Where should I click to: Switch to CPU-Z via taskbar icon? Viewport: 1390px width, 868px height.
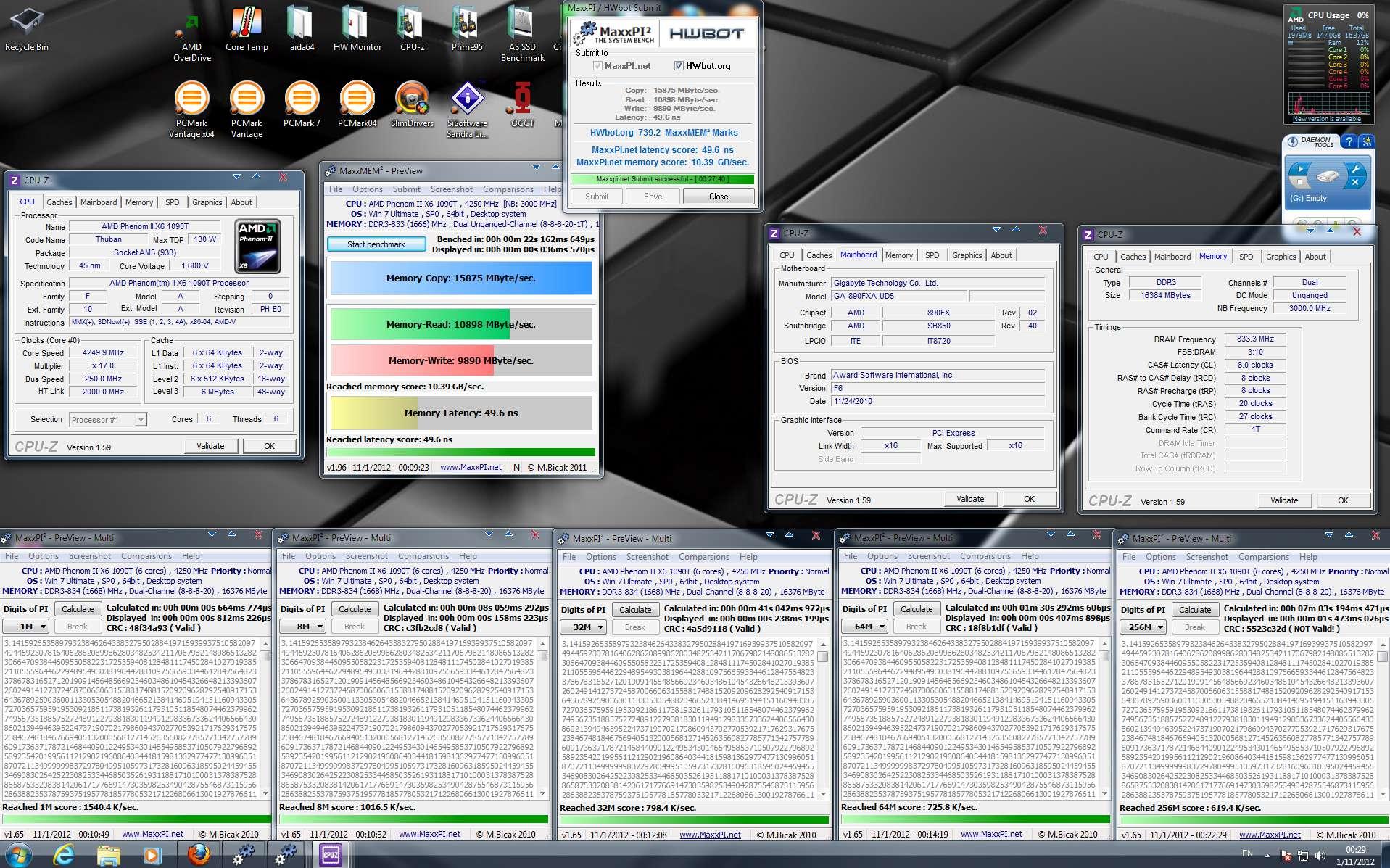tap(331, 856)
